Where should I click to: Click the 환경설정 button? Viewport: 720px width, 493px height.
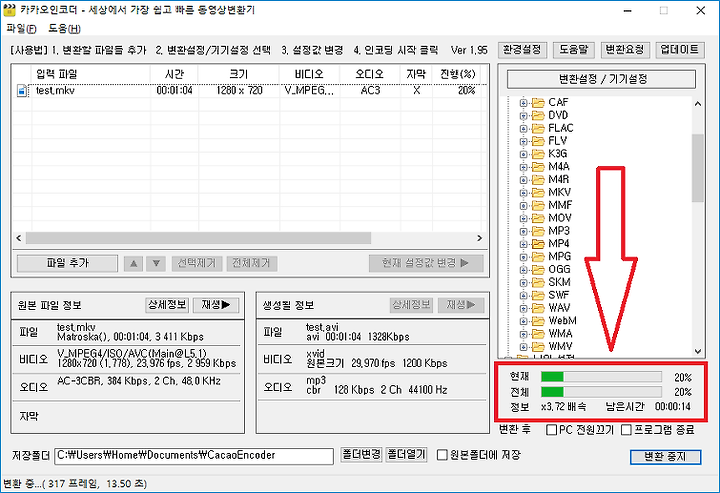[522, 50]
